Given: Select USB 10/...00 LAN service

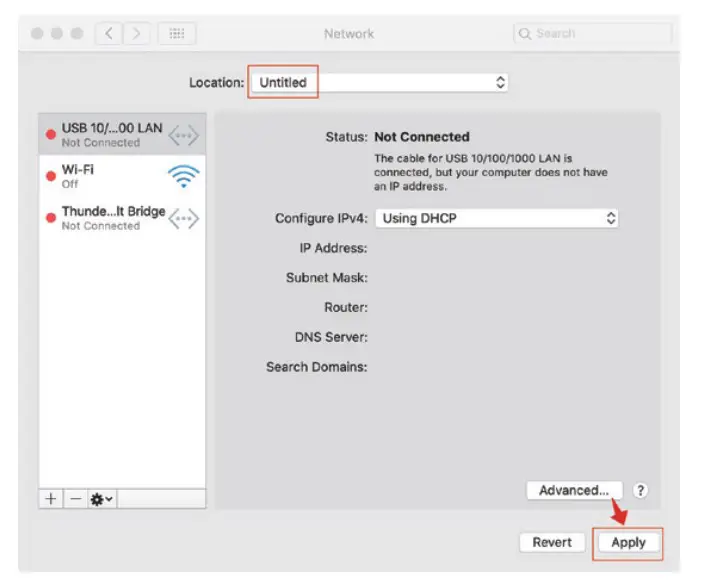Looking at the screenshot, I should pos(122,135).
